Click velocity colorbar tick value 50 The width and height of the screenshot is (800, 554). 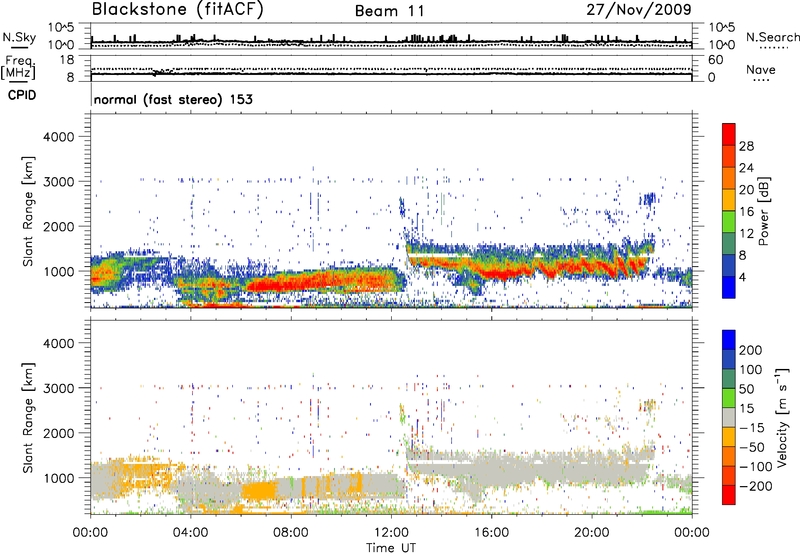coord(746,389)
